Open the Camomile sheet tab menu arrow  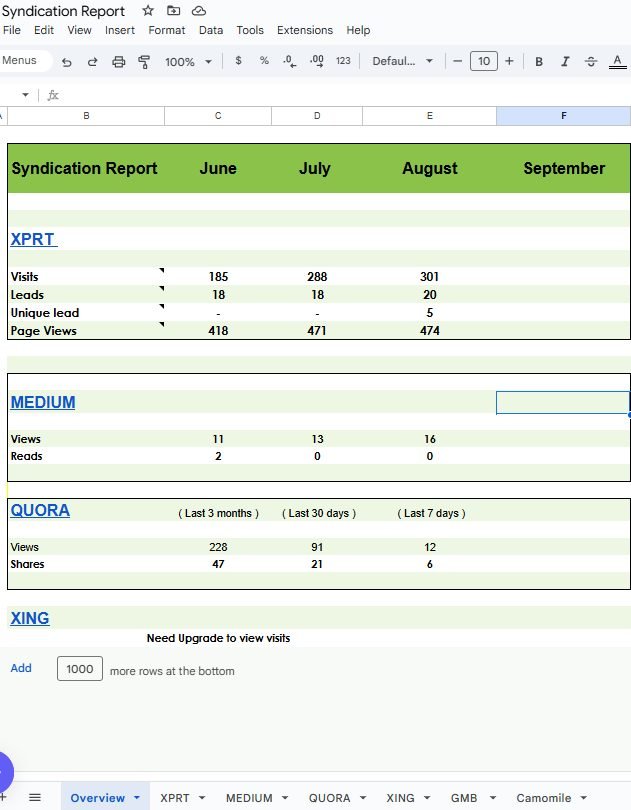click(x=583, y=798)
